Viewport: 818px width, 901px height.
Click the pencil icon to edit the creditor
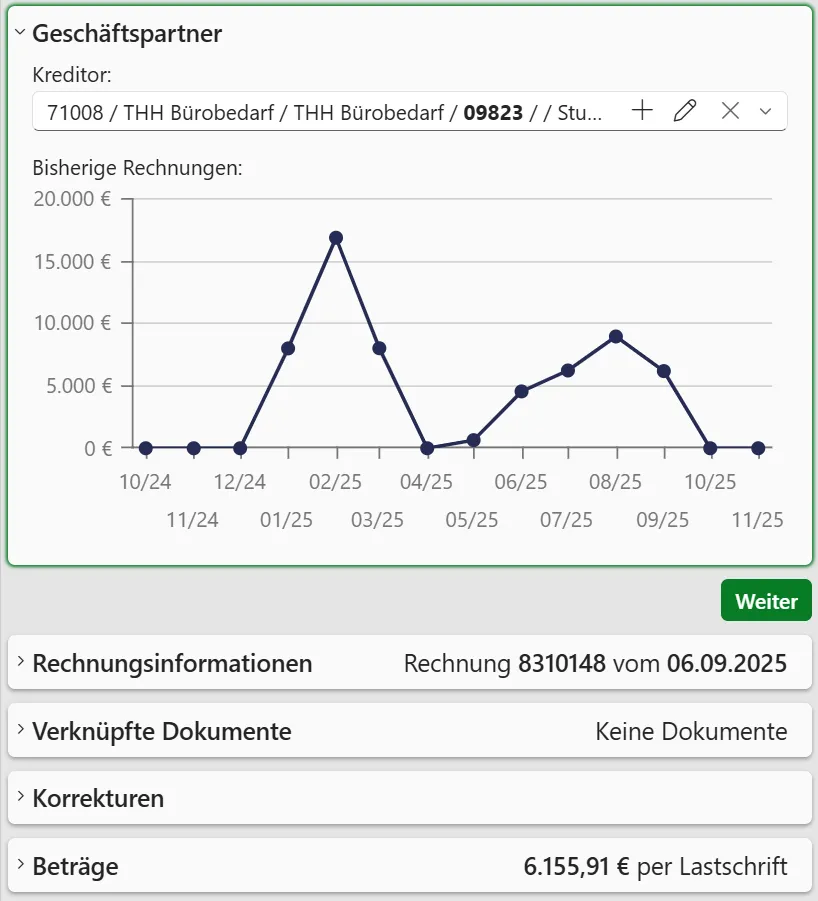[x=685, y=111]
